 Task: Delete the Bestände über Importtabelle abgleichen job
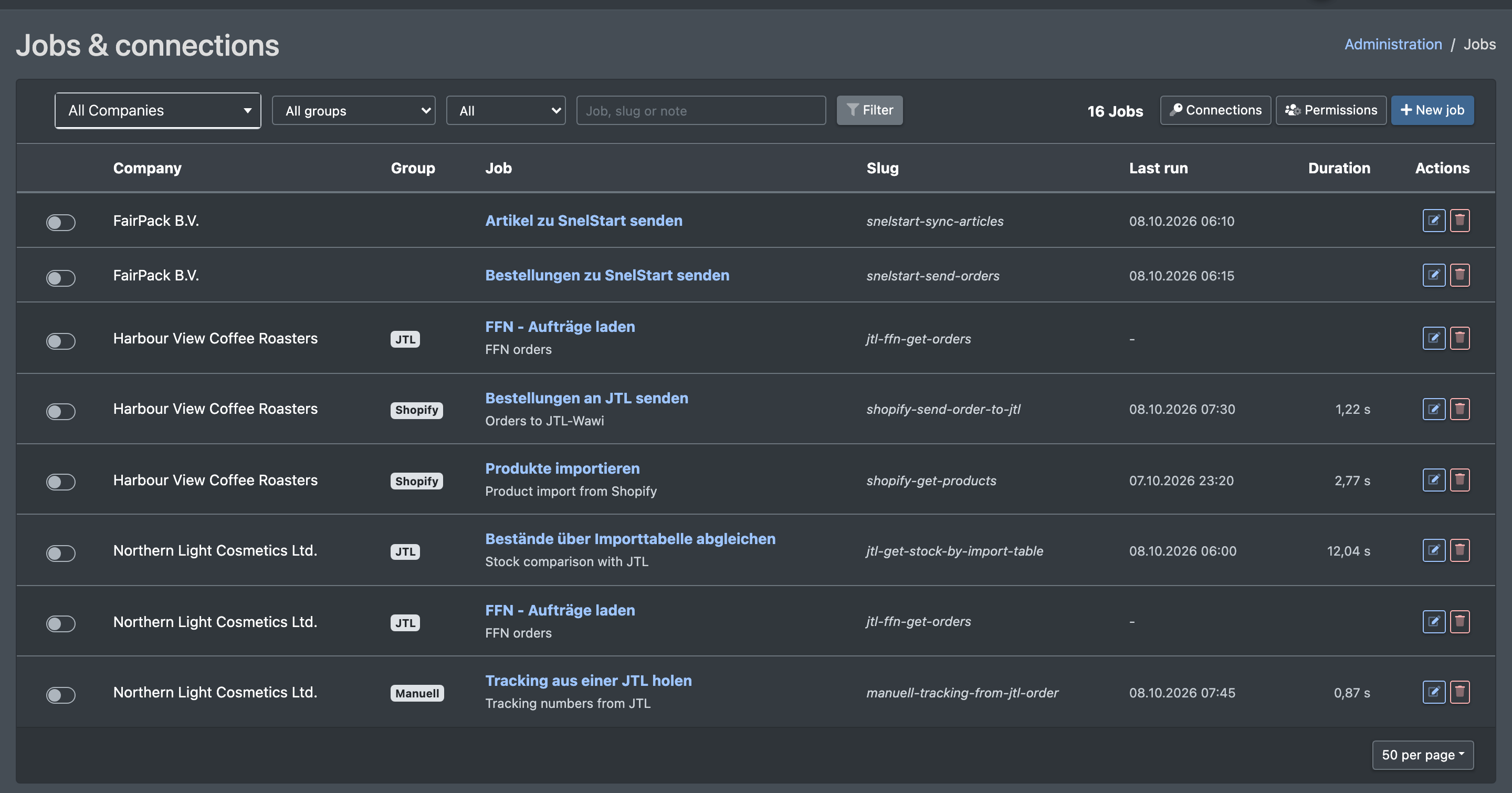coord(1459,550)
